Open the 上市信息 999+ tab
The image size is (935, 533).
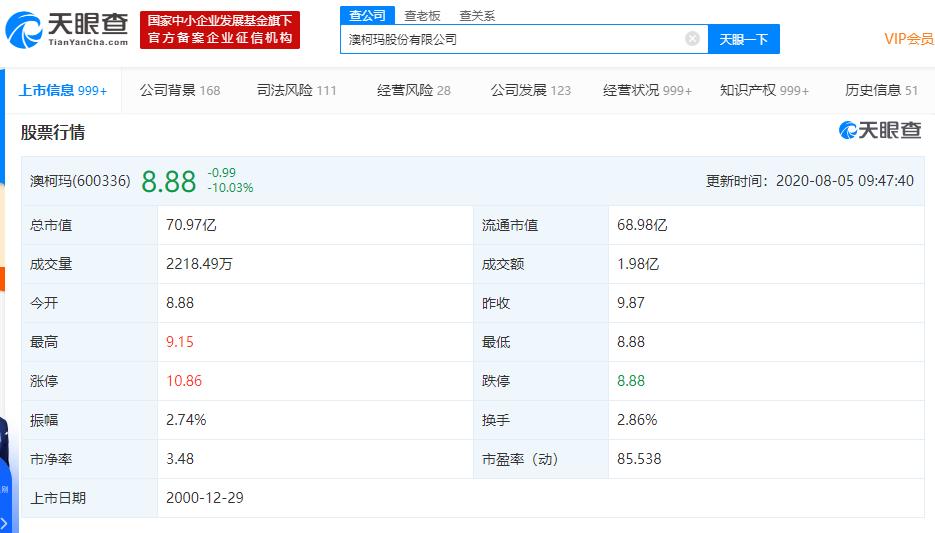(63, 90)
